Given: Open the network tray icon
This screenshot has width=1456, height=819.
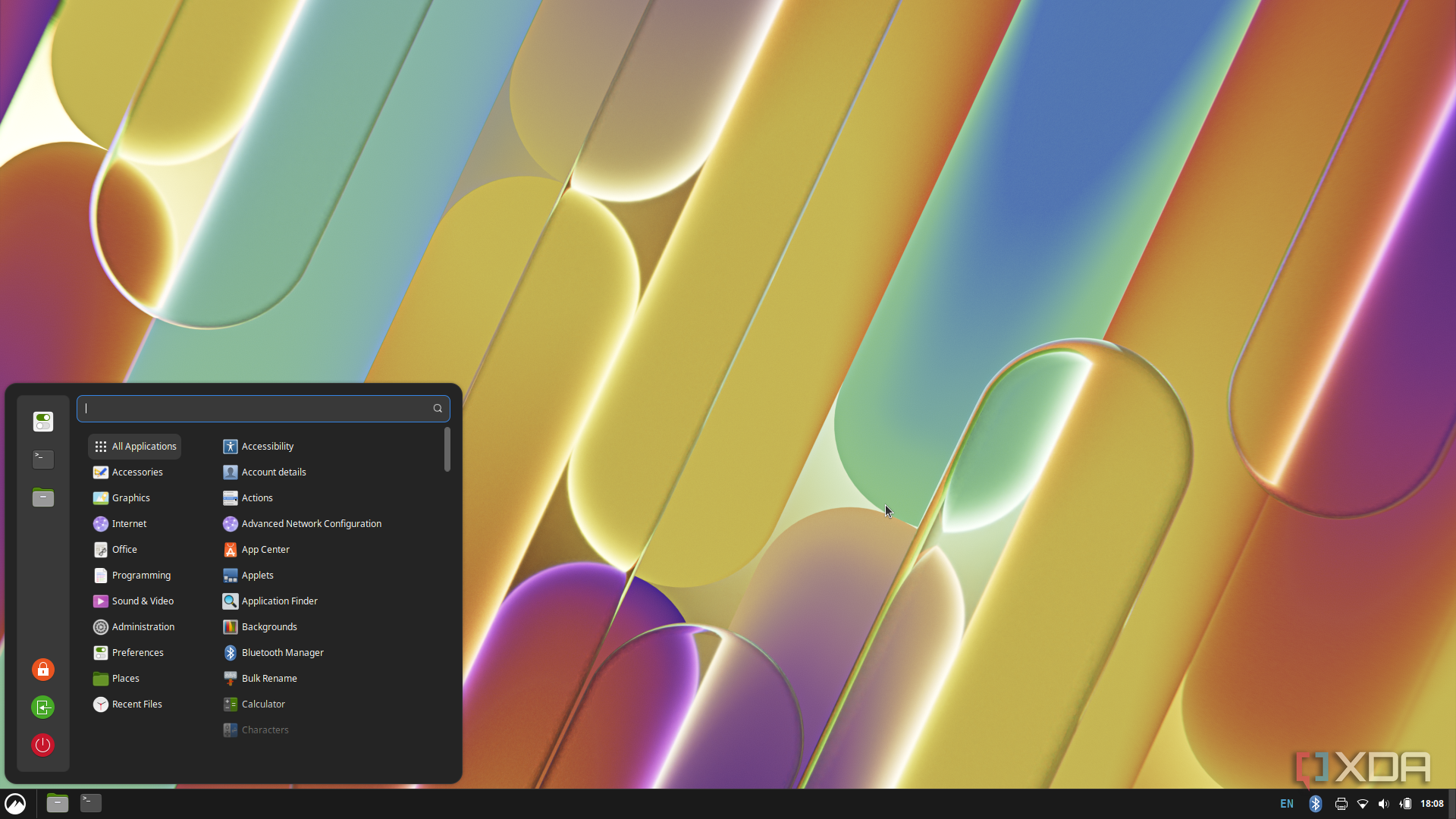Looking at the screenshot, I should 1363,804.
